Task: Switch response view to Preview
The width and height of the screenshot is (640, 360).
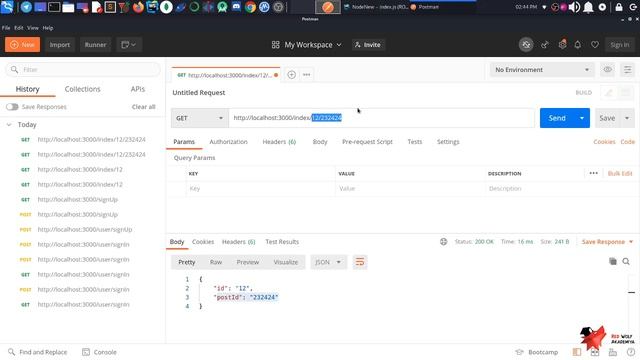Action: pos(248,262)
